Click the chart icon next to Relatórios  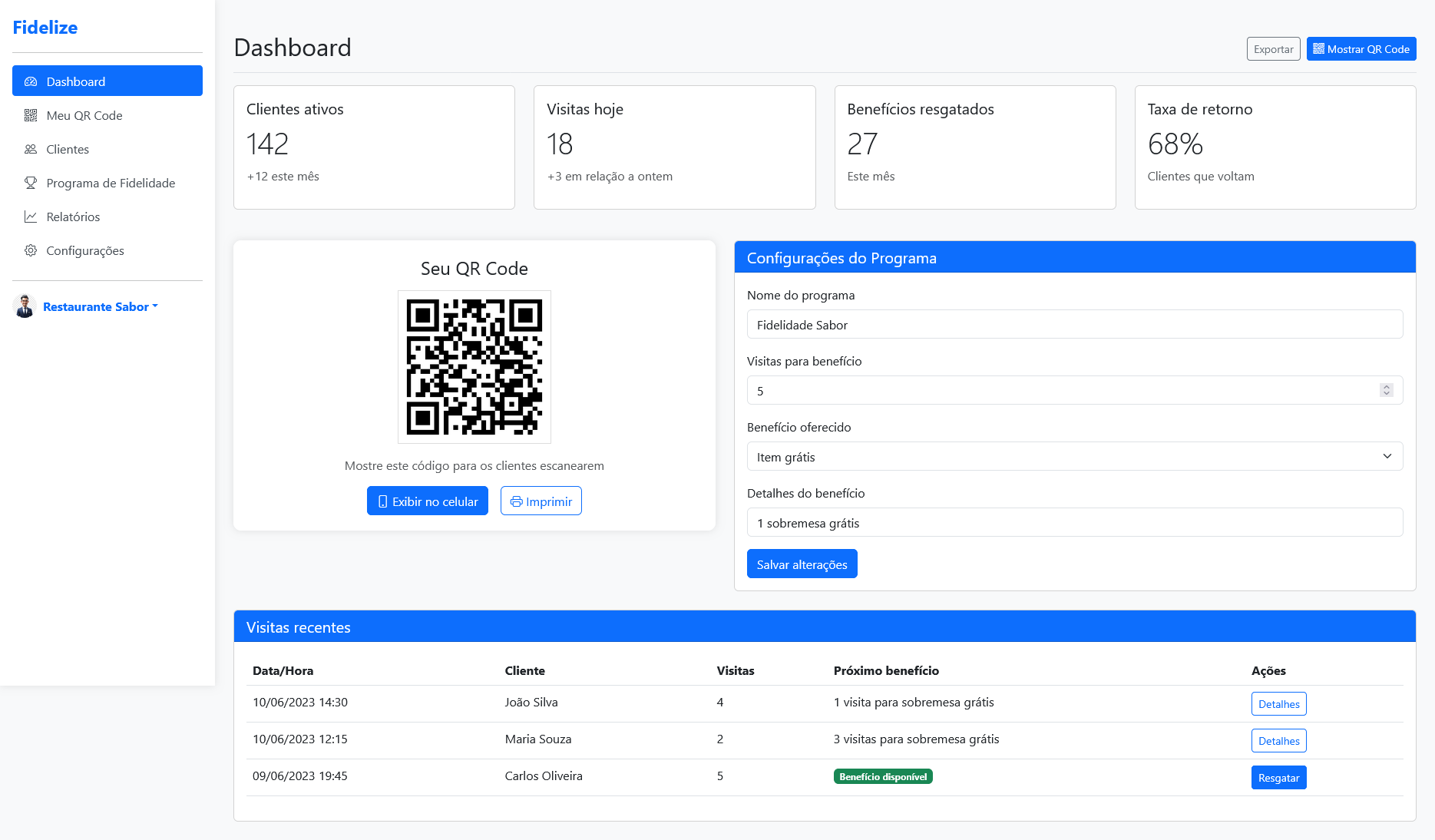[31, 217]
